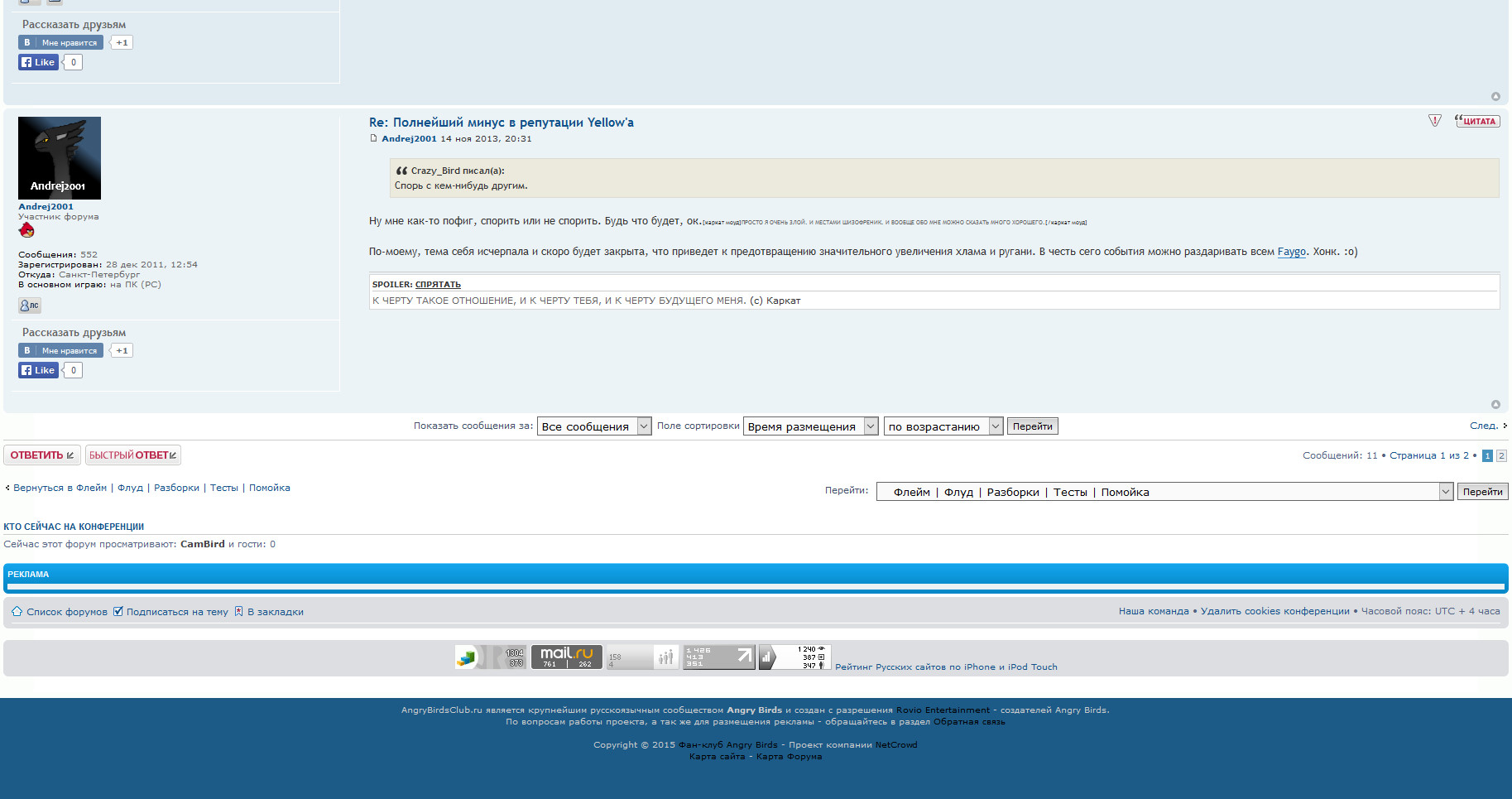Click back-to-top icon in Andrej2001's post
This screenshot has width=1512, height=799.
pos(1495,405)
